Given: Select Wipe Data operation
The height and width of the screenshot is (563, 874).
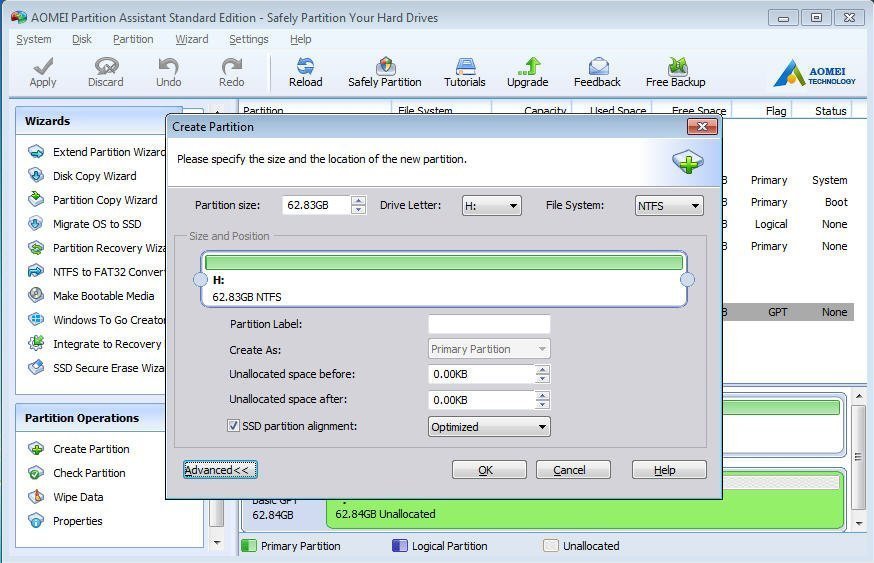Looking at the screenshot, I should pos(66,497).
